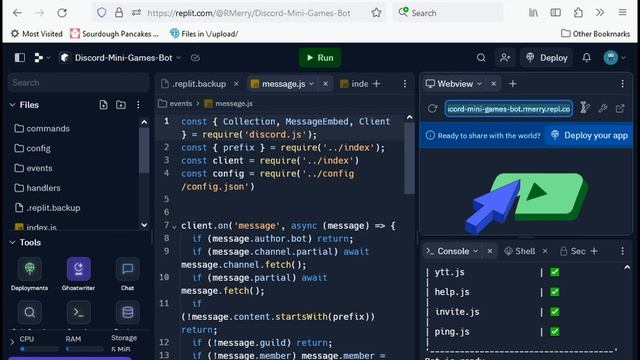Viewport: 640px width, 360px height.
Task: Open the Sourdough Pancakes bookmark
Action: click(x=115, y=34)
